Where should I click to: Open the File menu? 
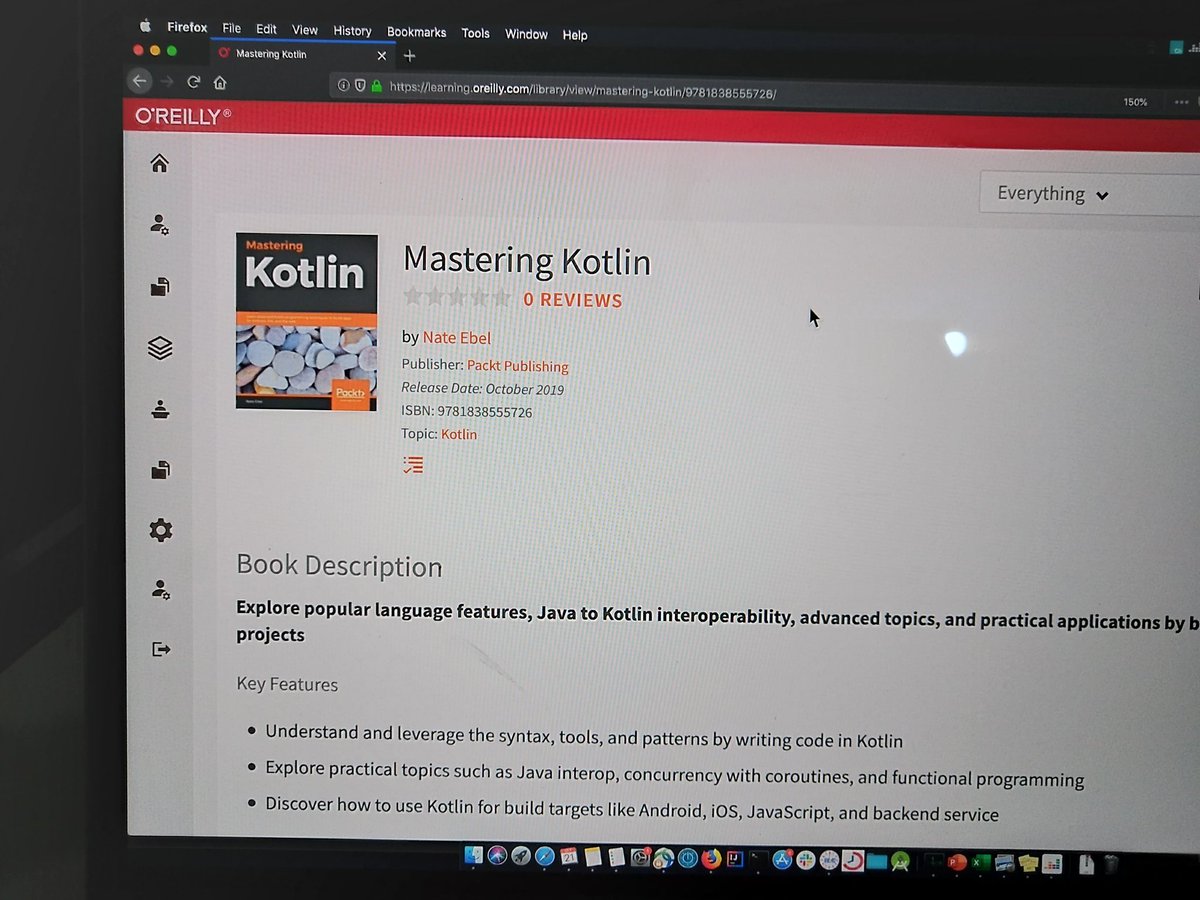point(232,29)
